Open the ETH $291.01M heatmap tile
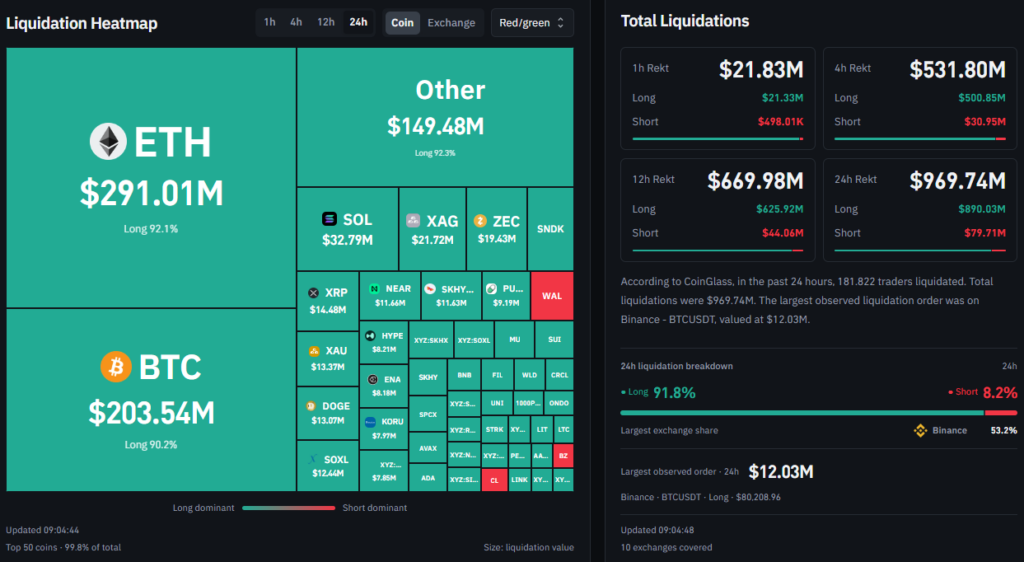The height and width of the screenshot is (562, 1024). [151, 178]
